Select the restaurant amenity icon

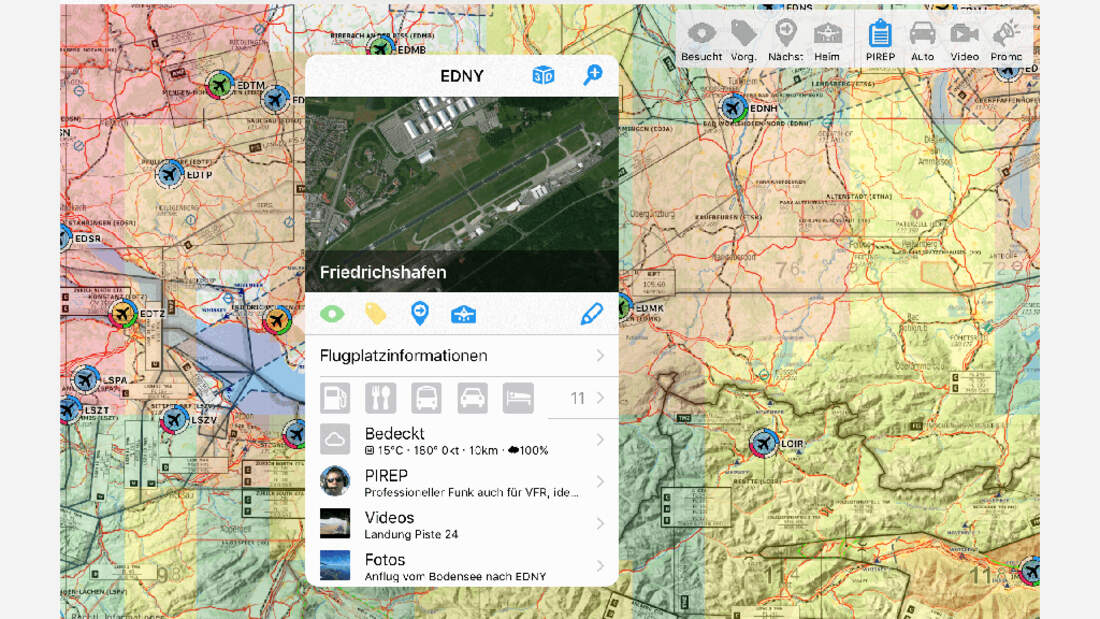coord(381,397)
